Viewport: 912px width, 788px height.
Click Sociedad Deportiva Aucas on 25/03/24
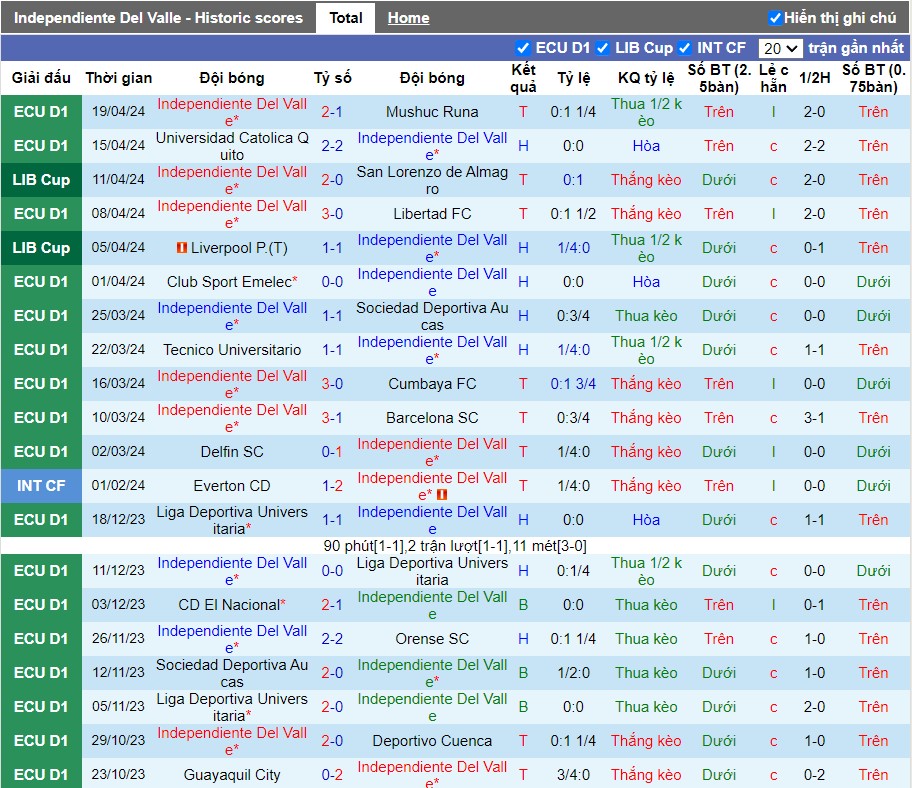pos(432,316)
